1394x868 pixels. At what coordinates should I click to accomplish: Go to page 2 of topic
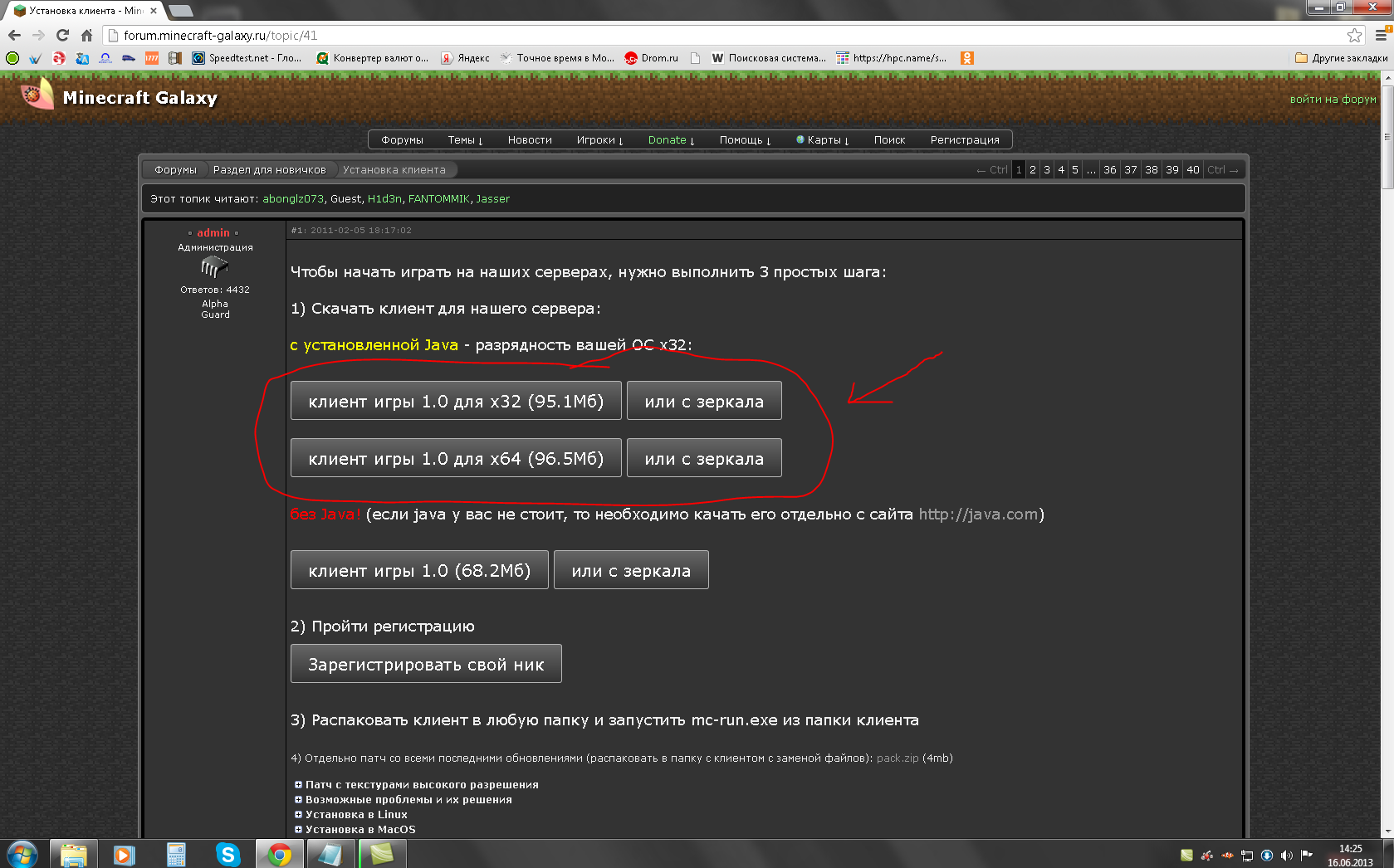[x=1033, y=170]
